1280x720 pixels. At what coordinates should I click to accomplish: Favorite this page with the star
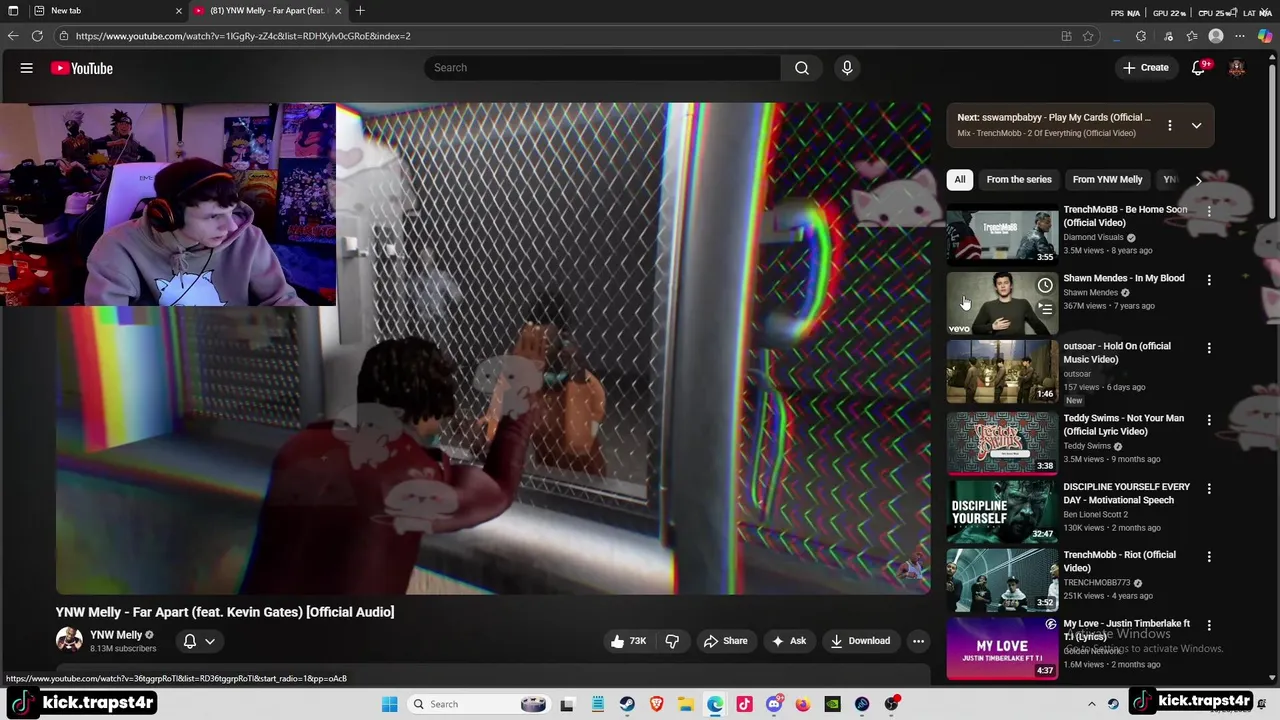(1088, 36)
